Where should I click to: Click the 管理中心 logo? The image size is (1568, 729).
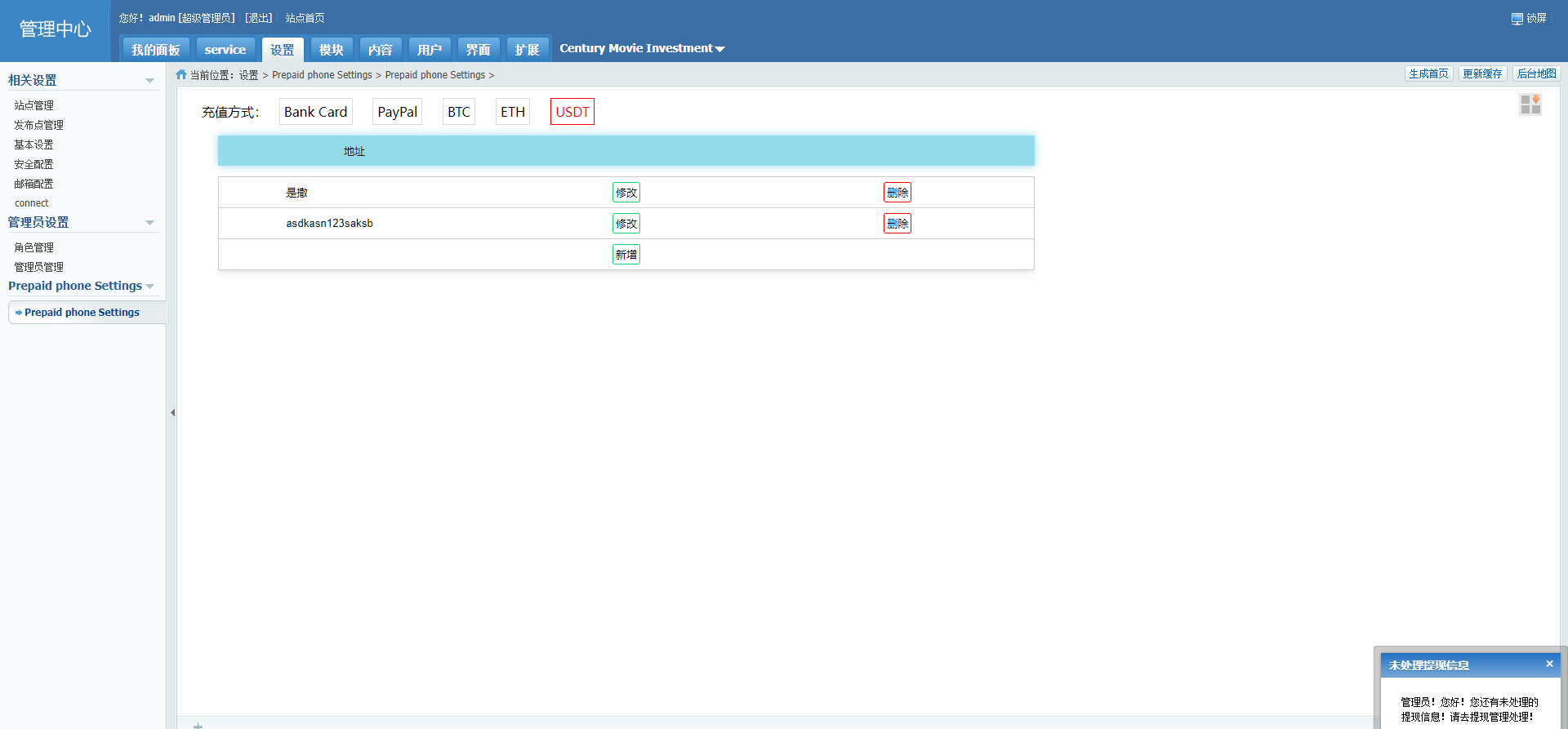coord(56,29)
